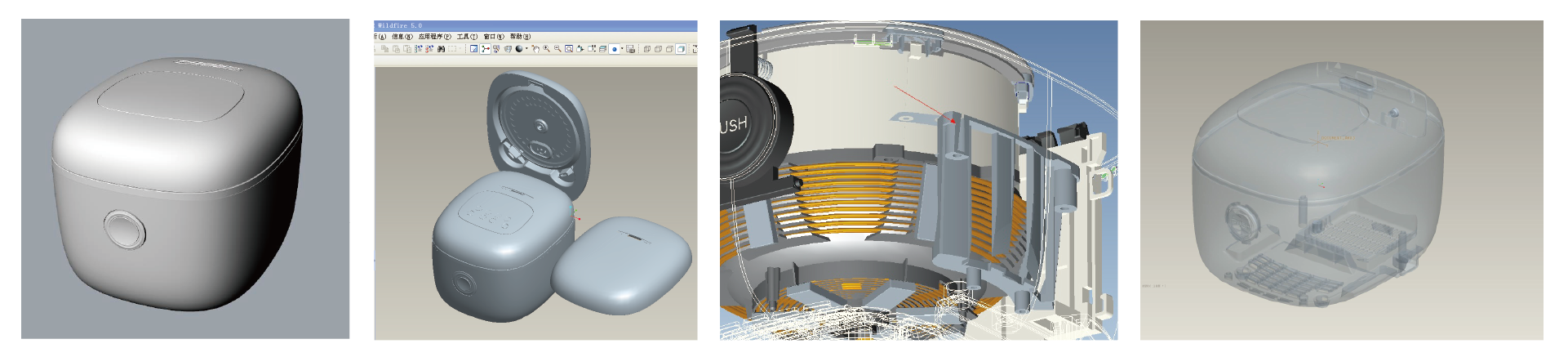Open the 应用程序(P) menu

(x=435, y=37)
